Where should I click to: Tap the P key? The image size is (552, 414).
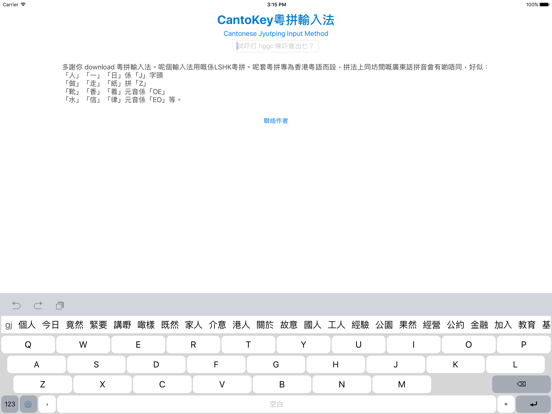point(524,345)
